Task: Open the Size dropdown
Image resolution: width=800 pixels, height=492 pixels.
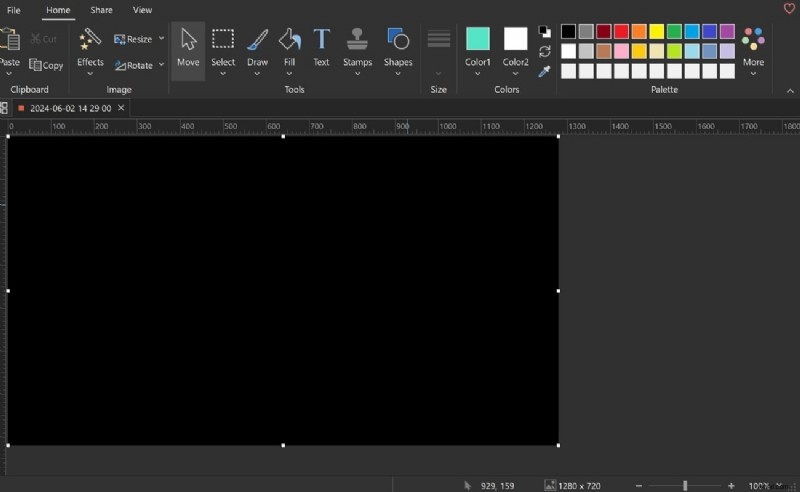Action: pos(438,73)
